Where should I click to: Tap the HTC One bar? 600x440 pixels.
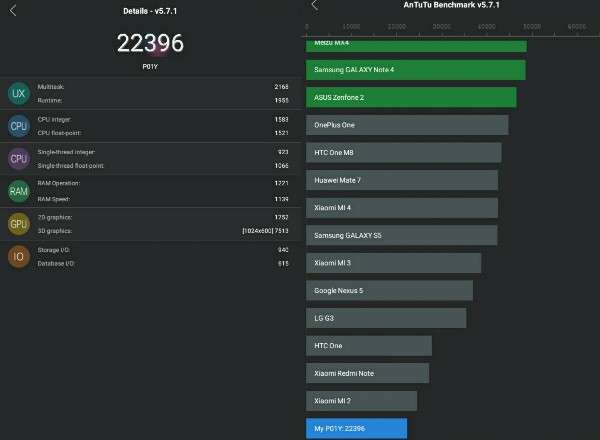pos(369,345)
